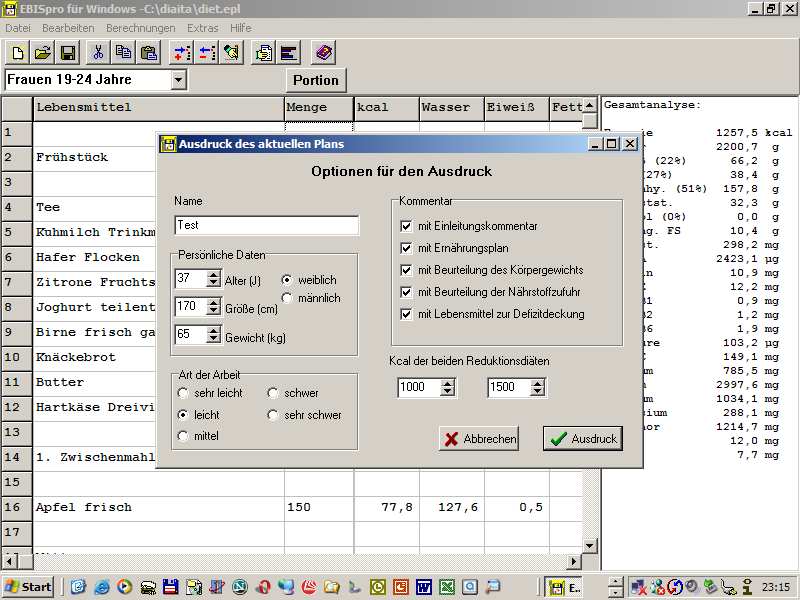This screenshot has height=600, width=800.
Task: Click the Ausdruck button
Action: [582, 438]
